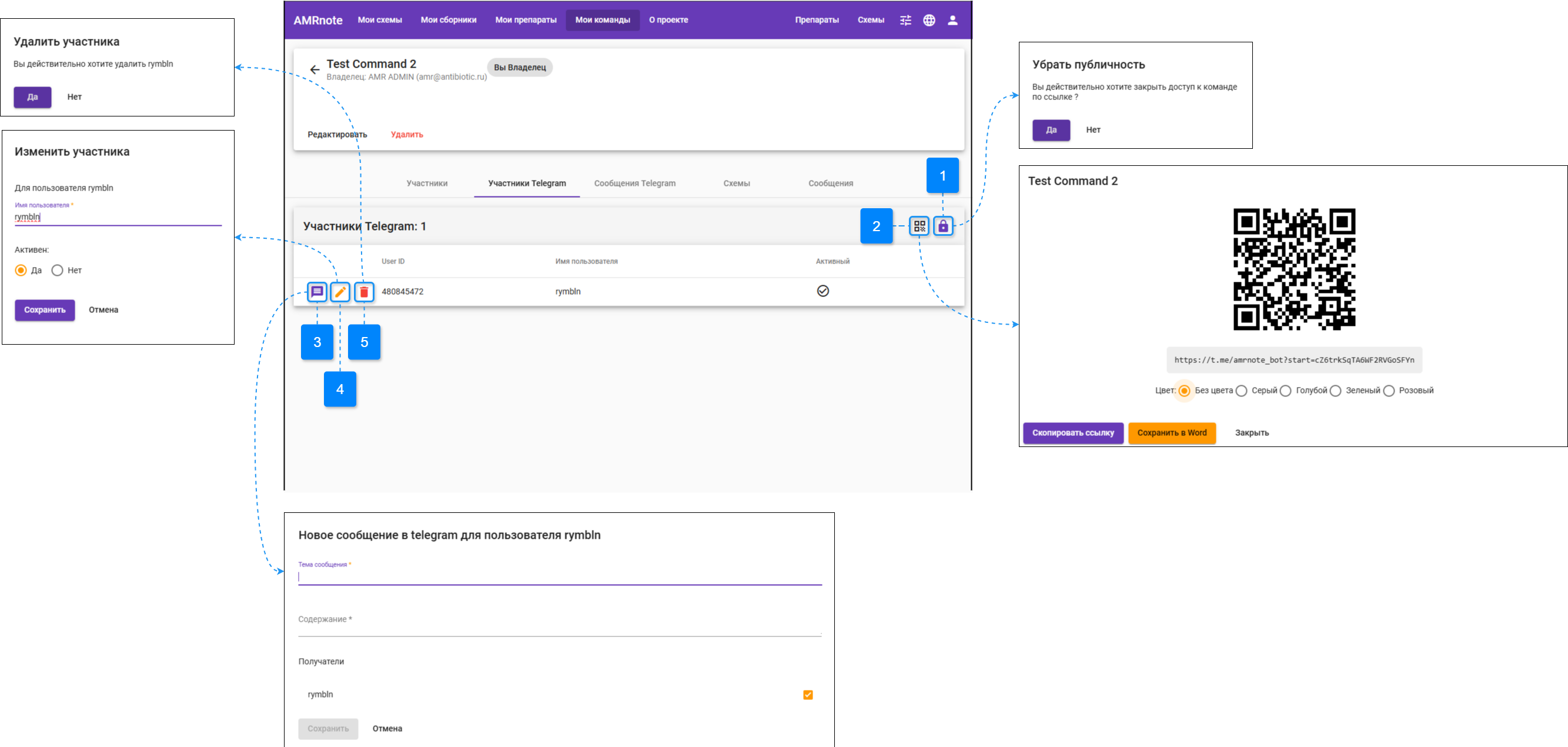Confirm Да in Удалить участника dialog
Viewport: 1568px width, 747px height.
(32, 97)
